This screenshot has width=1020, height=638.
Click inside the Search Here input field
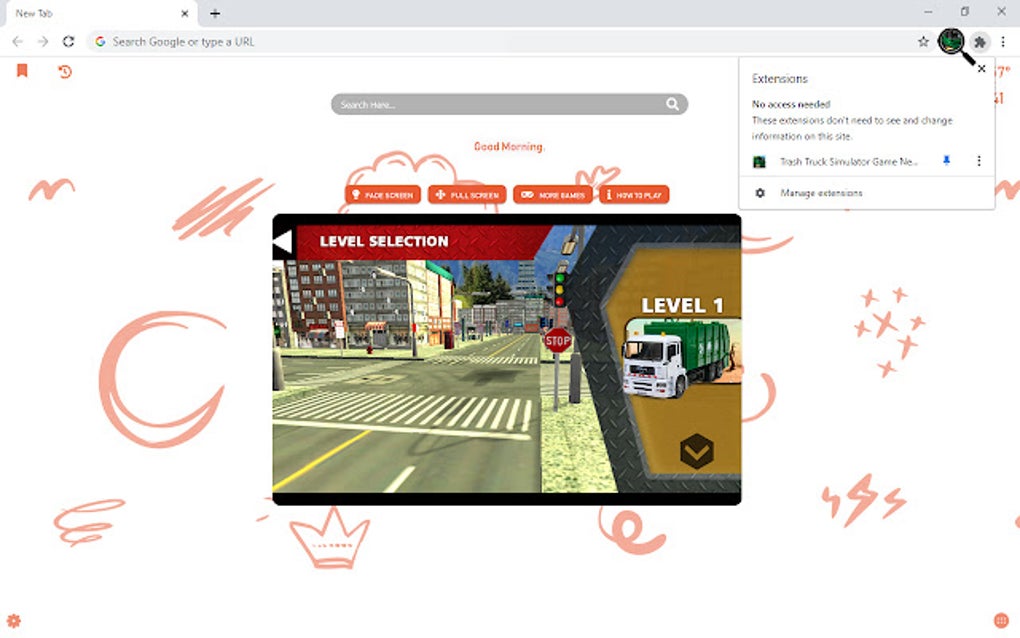click(x=480, y=104)
